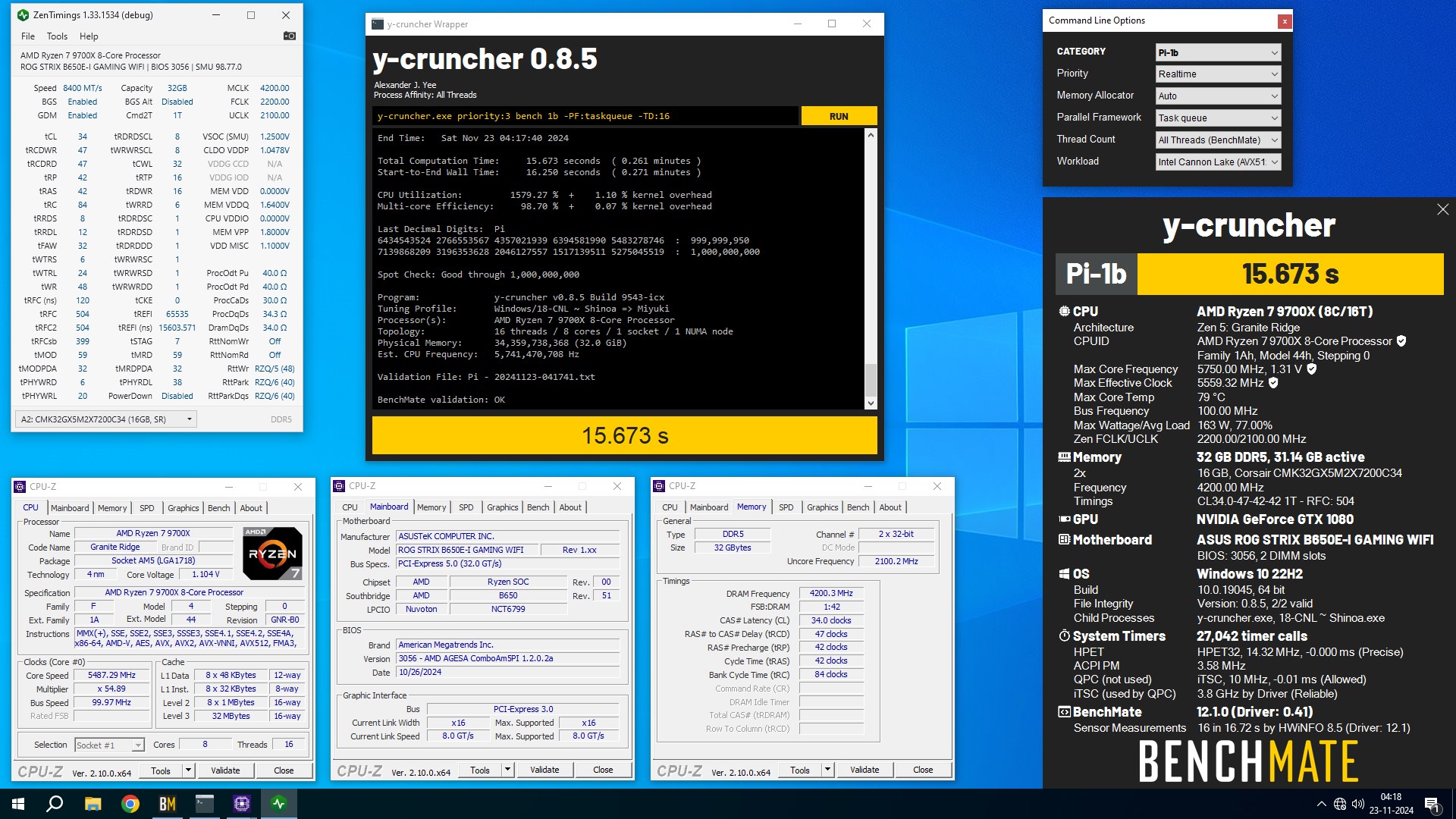Launch Google Chrome from taskbar
This screenshot has width=1456, height=819.
[130, 804]
